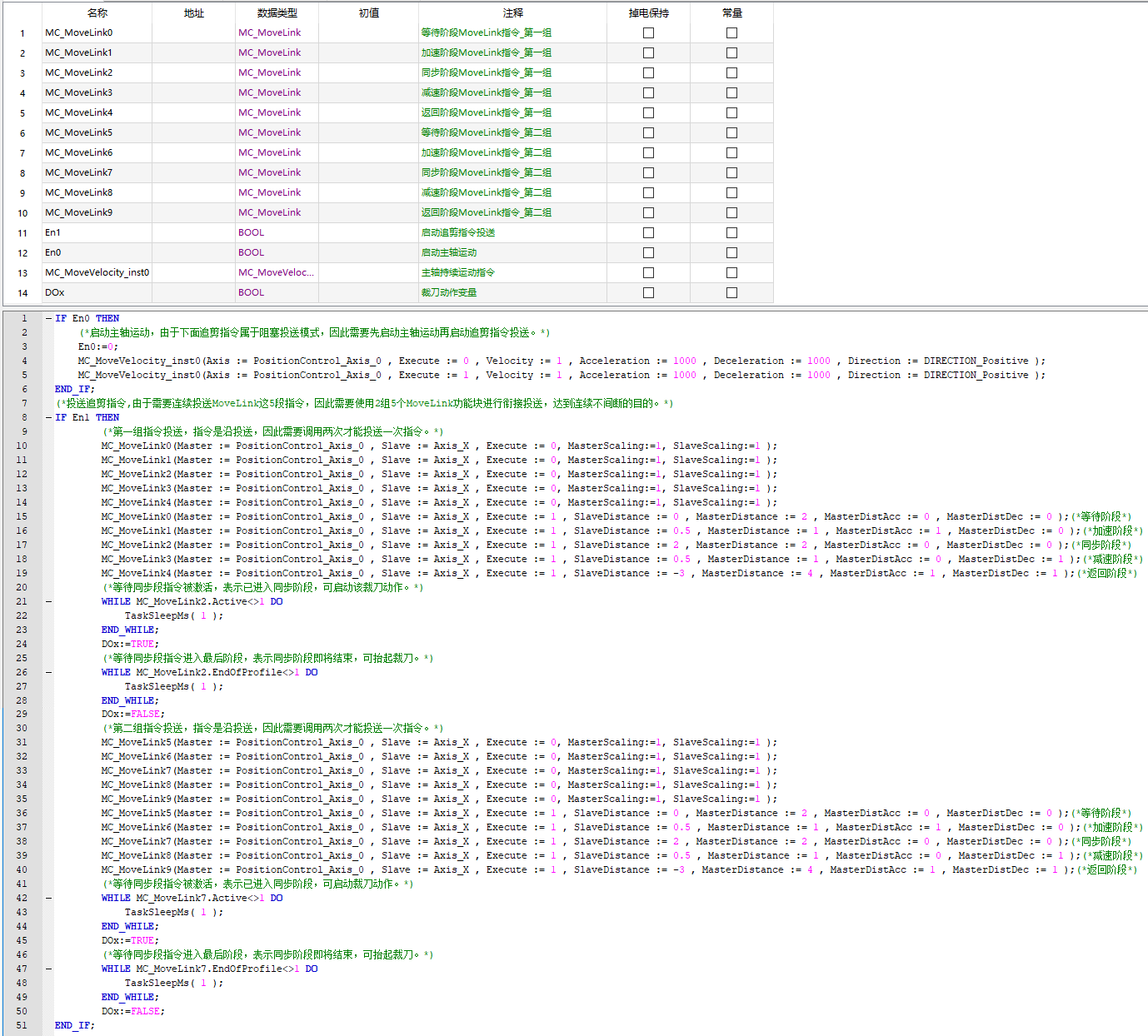Screen dimensions: 1148x1036
Task: Click END_WHILE; on line 28
Action: point(130,700)
